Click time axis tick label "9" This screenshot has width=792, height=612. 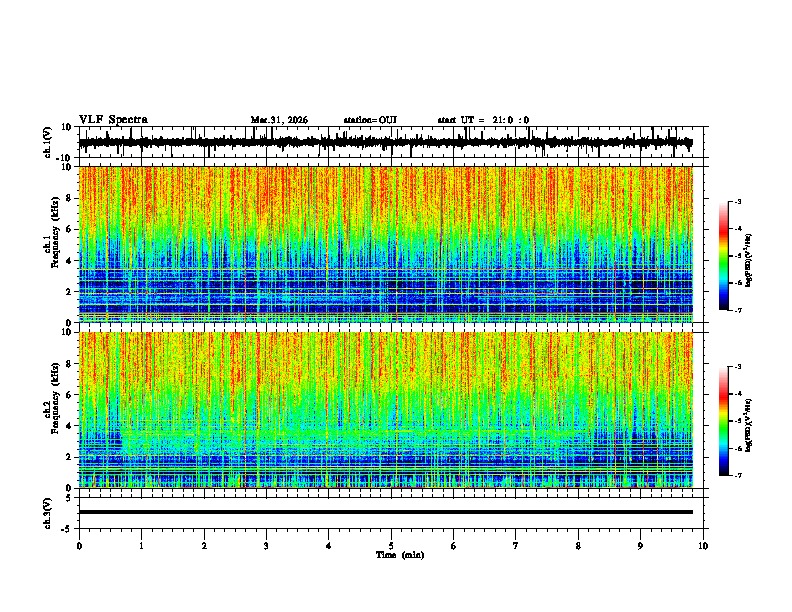pos(640,546)
